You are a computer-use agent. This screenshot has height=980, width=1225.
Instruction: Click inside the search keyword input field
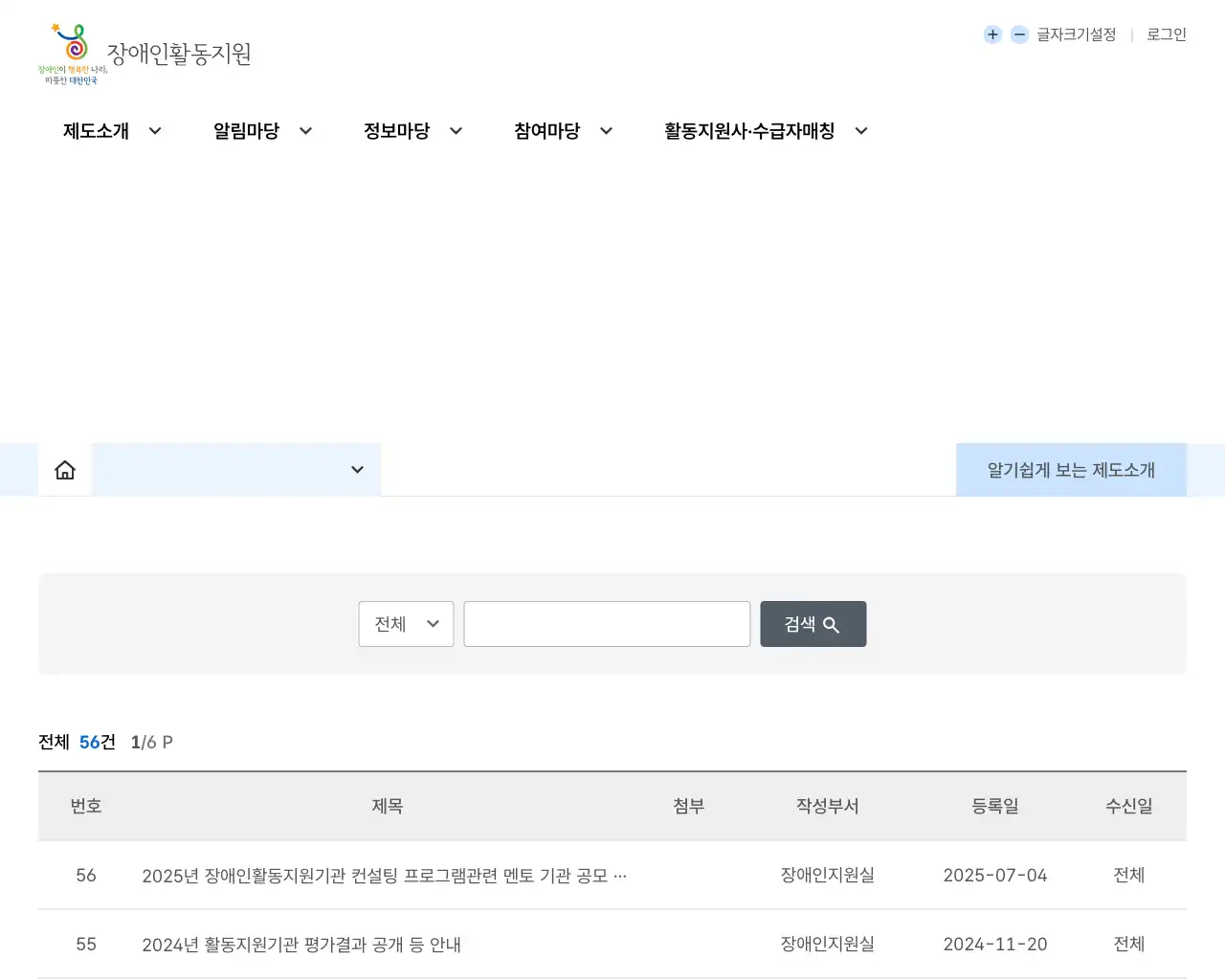tap(607, 624)
